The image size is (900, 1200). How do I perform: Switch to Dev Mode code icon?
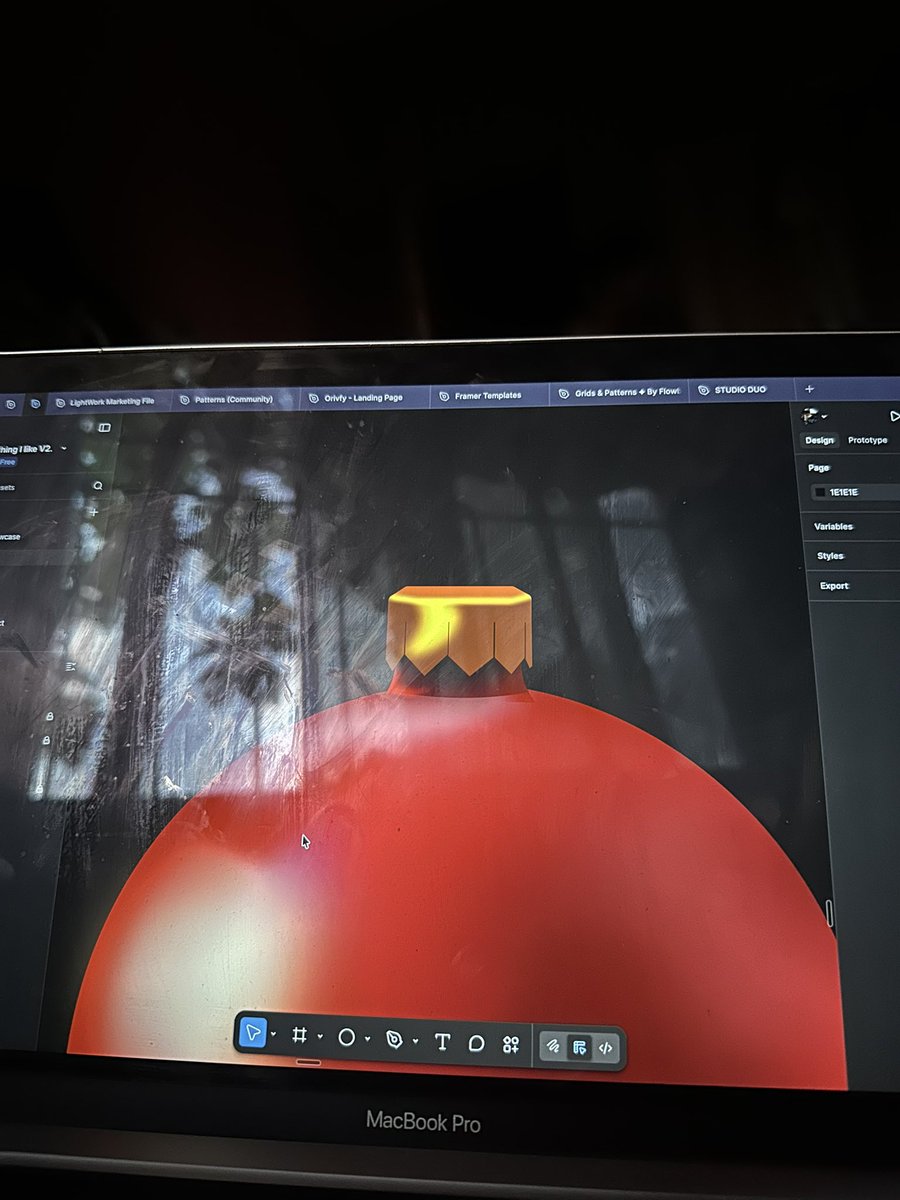[x=605, y=1048]
